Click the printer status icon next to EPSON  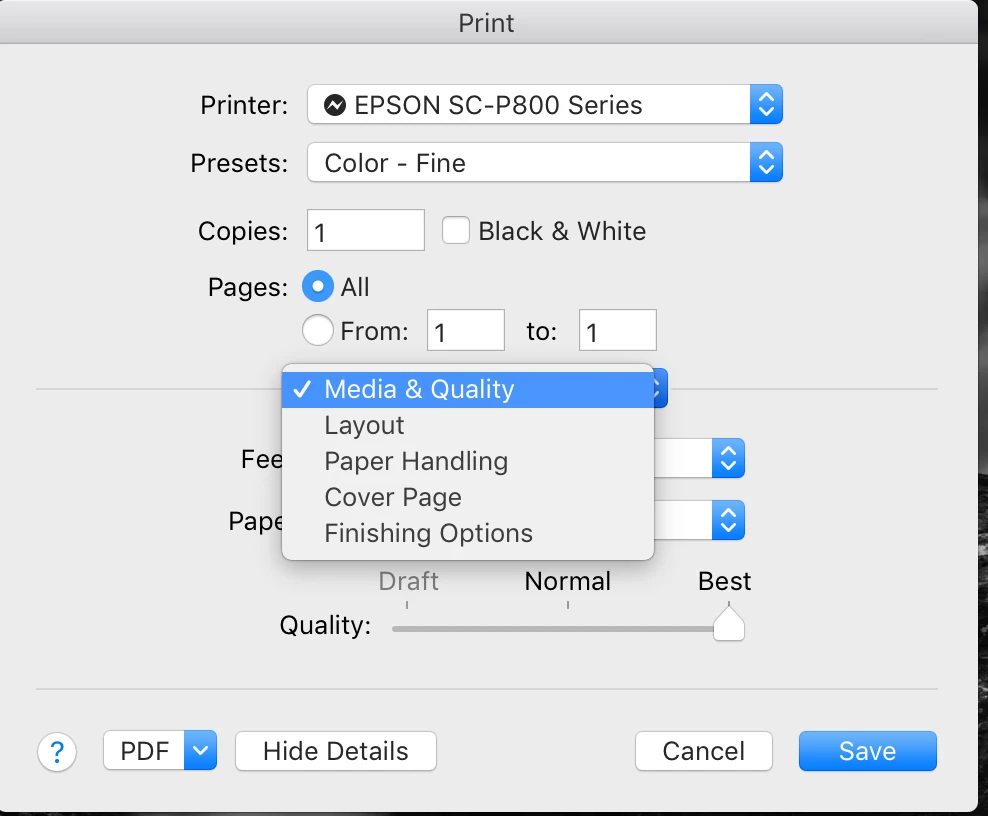click(335, 105)
